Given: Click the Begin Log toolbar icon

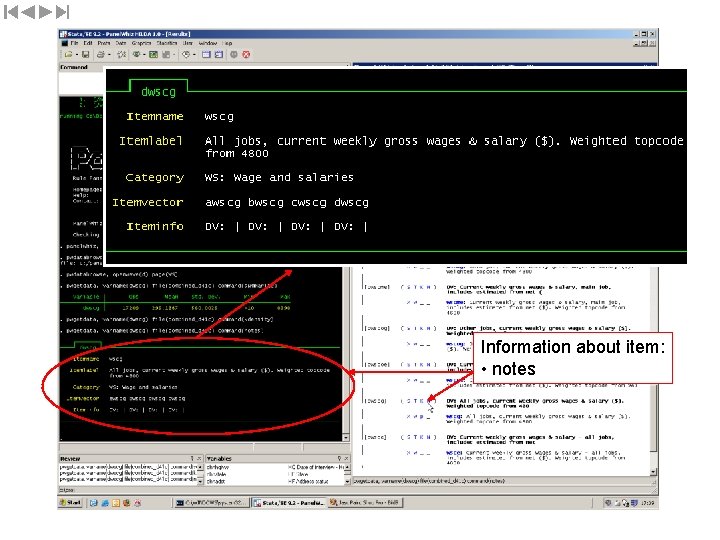Looking at the screenshot, I should pyautogui.click(x=121, y=55).
